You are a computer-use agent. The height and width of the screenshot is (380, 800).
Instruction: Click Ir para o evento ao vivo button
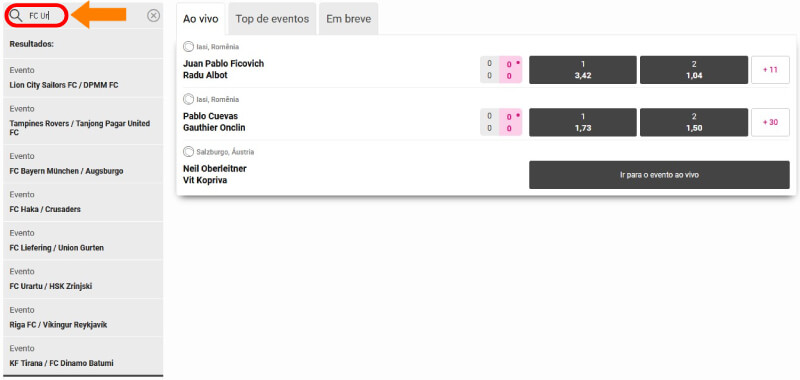[x=659, y=175]
